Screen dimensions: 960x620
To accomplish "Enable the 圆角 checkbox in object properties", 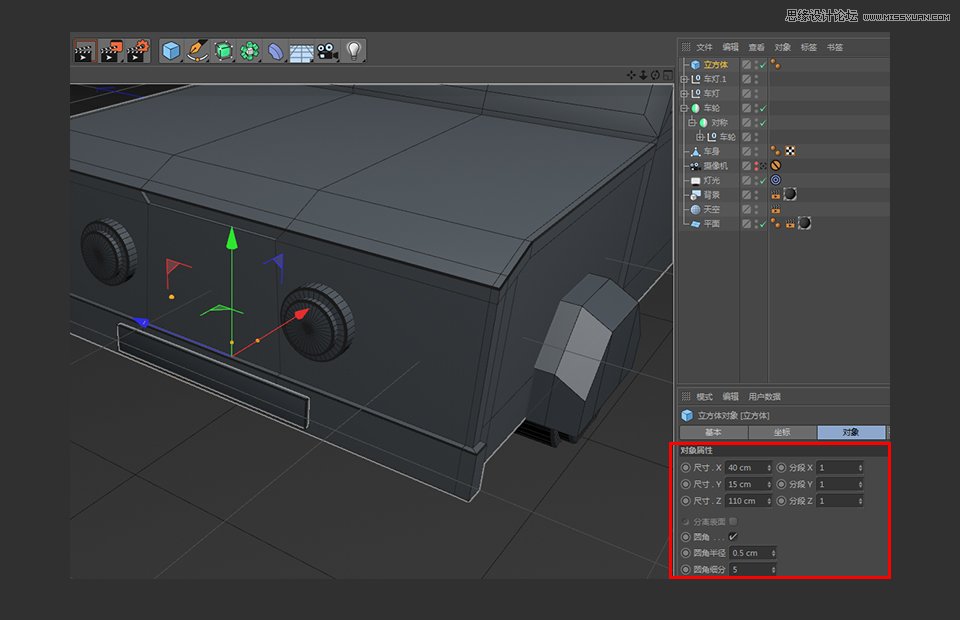I will point(734,536).
